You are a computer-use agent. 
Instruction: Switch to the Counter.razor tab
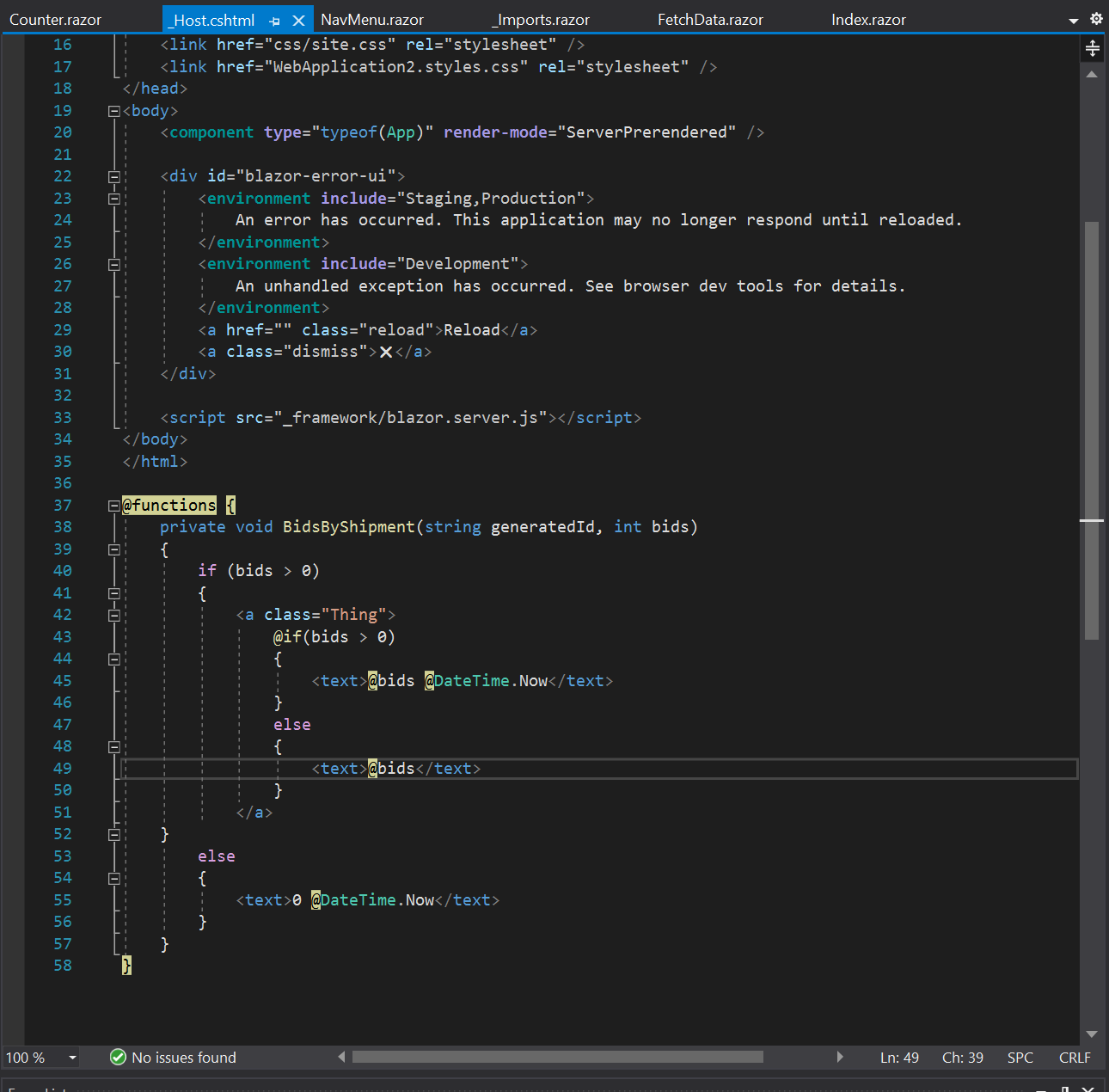[x=55, y=19]
